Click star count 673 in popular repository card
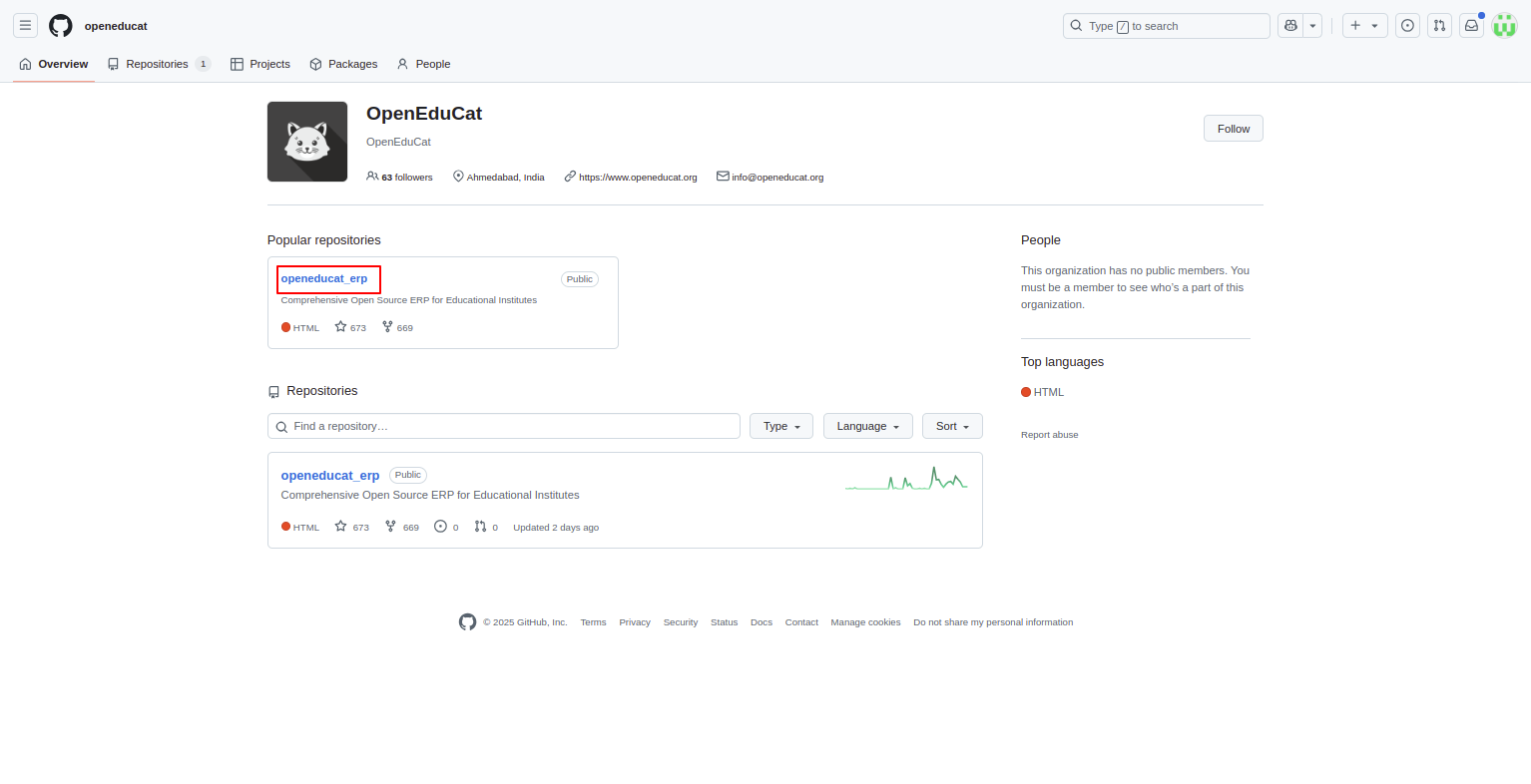1531x784 pixels. [x=350, y=327]
